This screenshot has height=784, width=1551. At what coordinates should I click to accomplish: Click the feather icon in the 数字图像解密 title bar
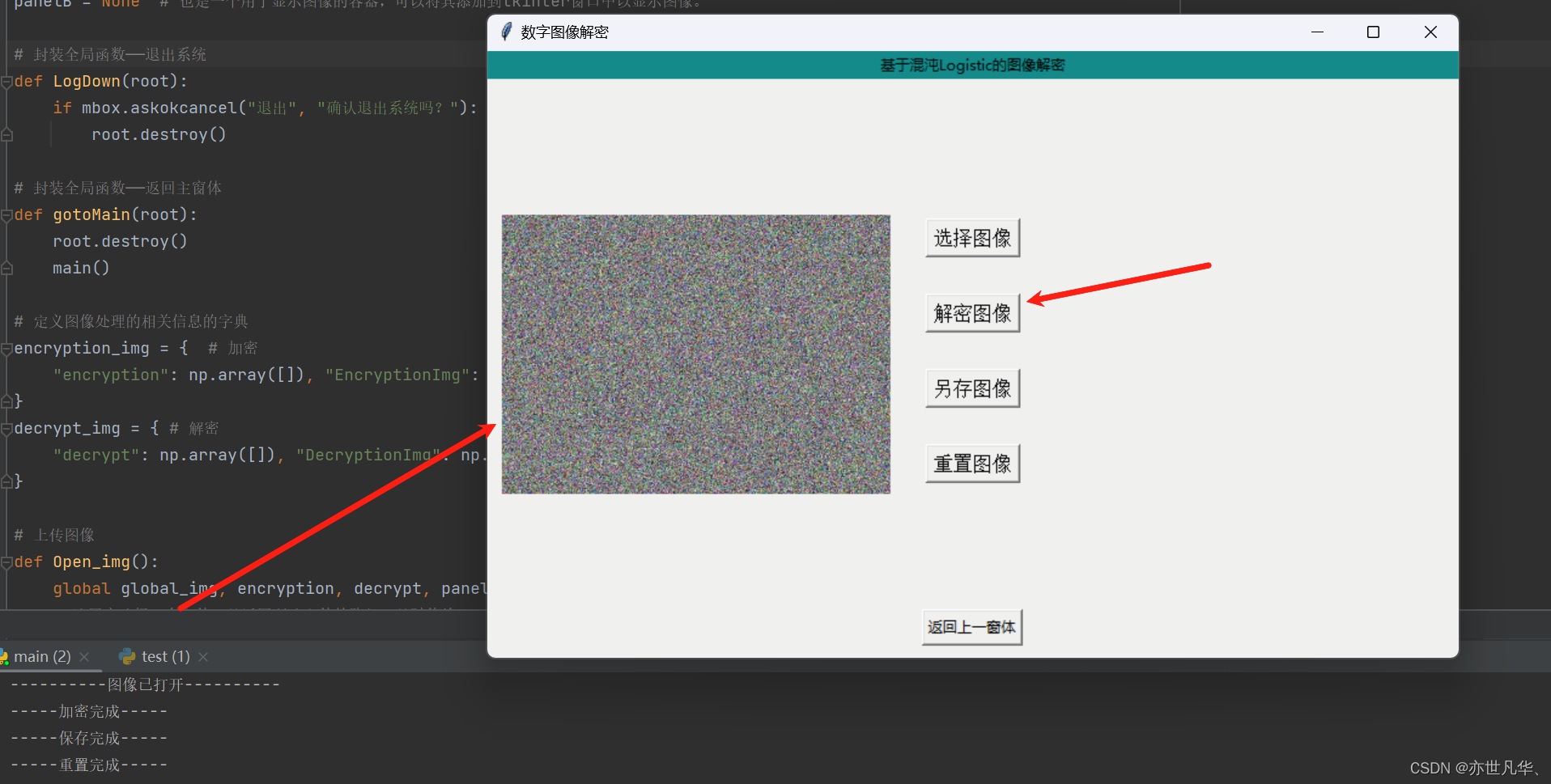click(x=507, y=32)
